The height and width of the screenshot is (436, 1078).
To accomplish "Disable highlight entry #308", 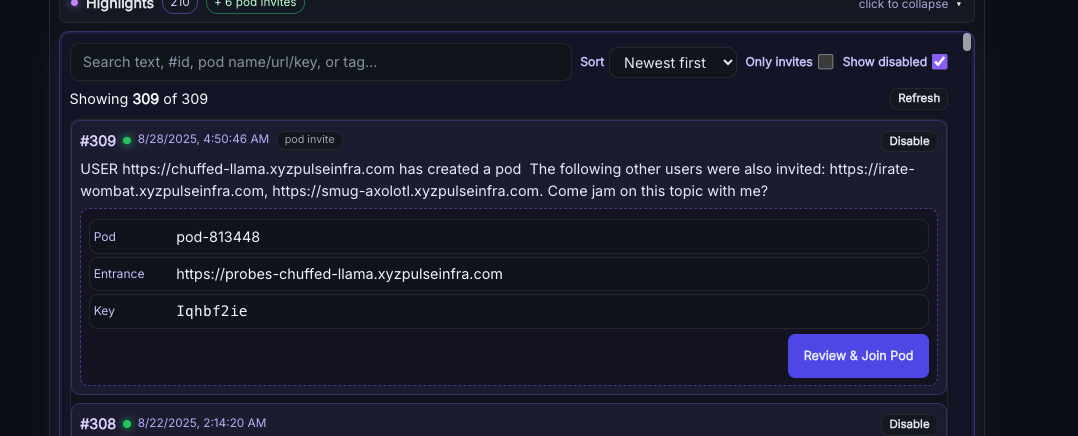I will pyautogui.click(x=909, y=425).
